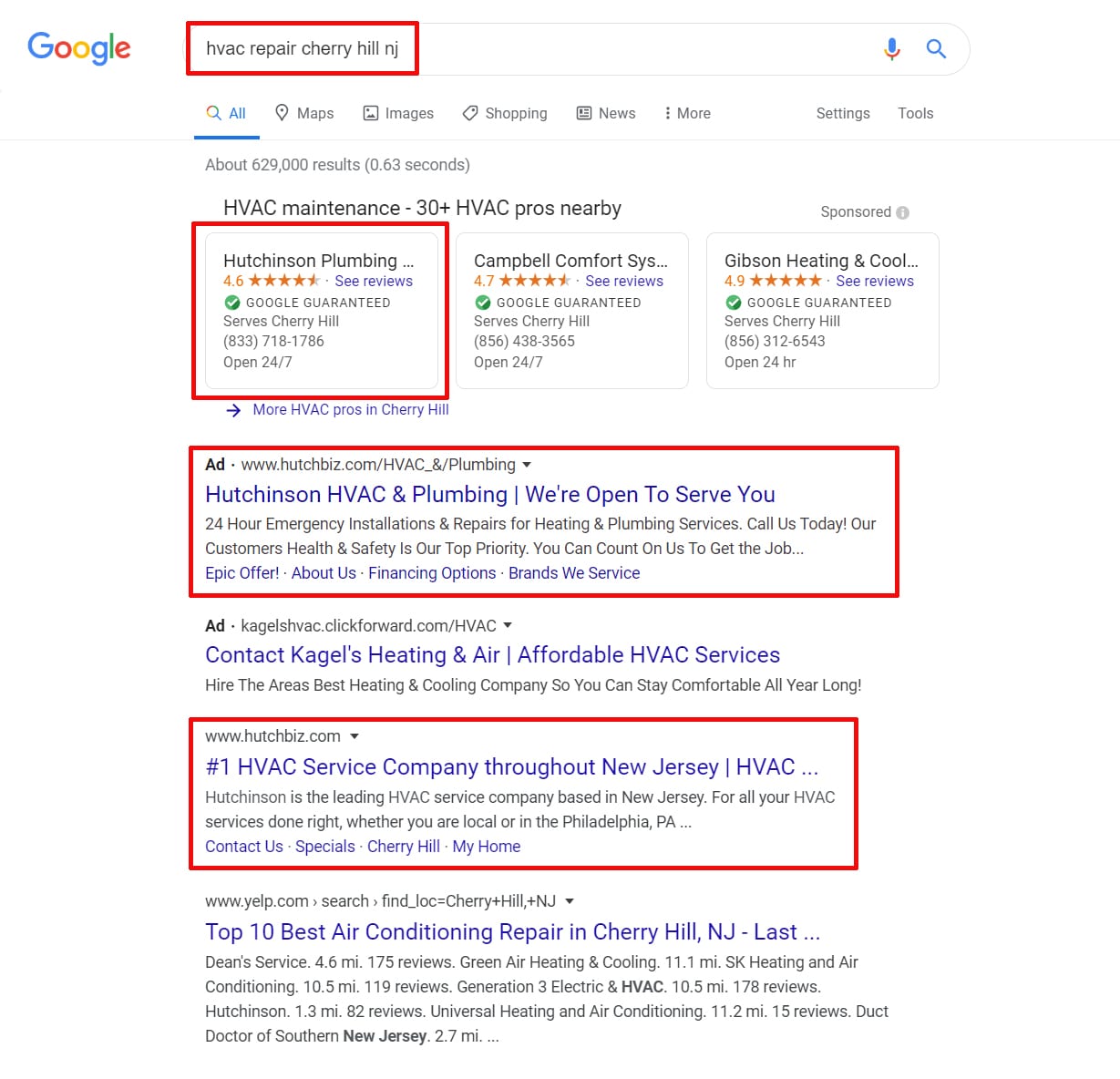Expand dropdown arrow next to kagelshvac ad URL

click(x=508, y=626)
